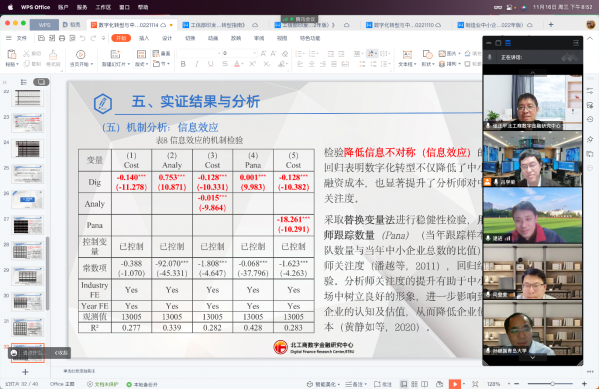
Task: Click the print icon in quick toolbar
Action: [62, 38]
